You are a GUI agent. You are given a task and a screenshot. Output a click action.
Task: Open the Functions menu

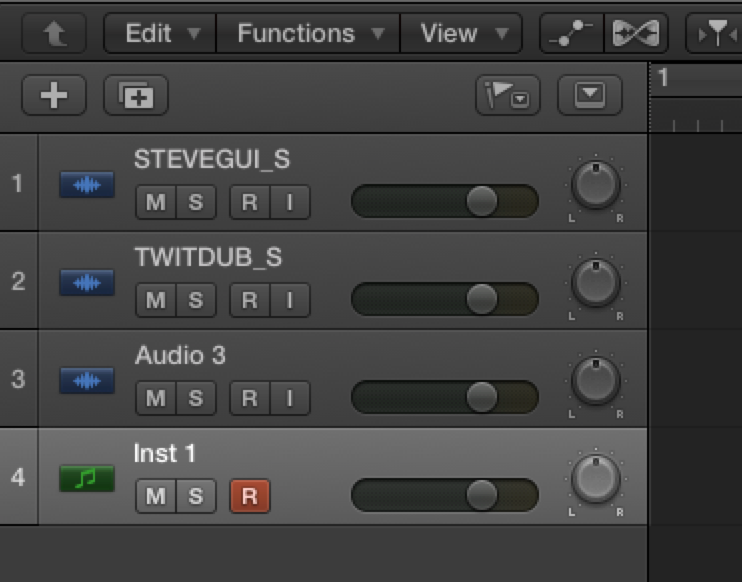click(x=308, y=33)
